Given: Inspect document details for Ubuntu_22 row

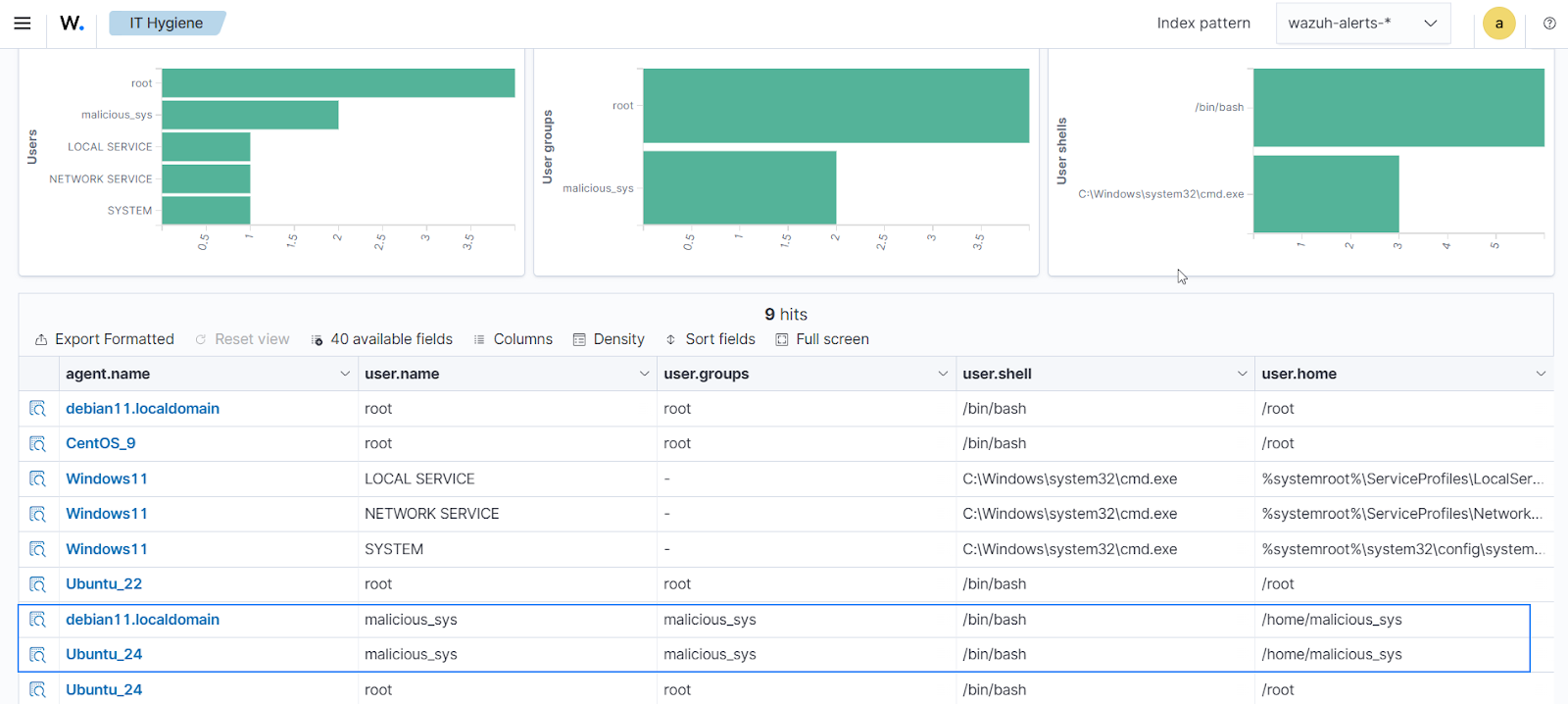Looking at the screenshot, I should pyautogui.click(x=38, y=584).
